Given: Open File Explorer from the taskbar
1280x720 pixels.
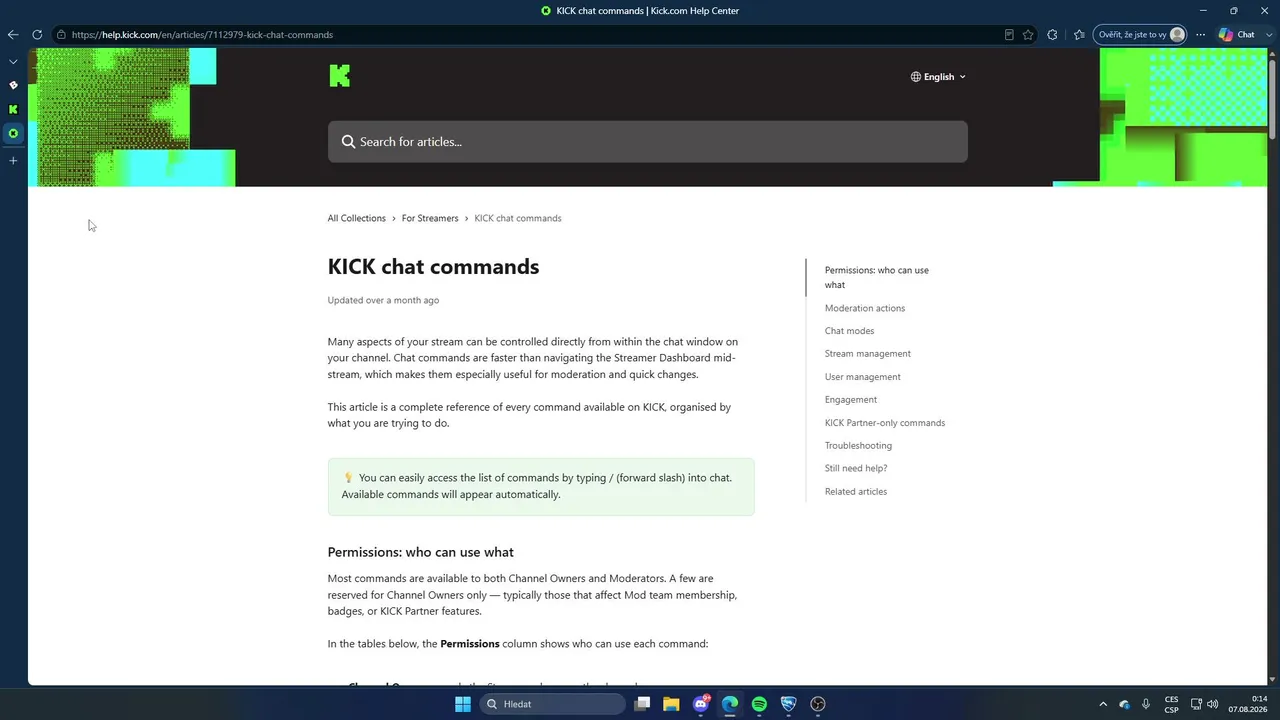Looking at the screenshot, I should [671, 704].
